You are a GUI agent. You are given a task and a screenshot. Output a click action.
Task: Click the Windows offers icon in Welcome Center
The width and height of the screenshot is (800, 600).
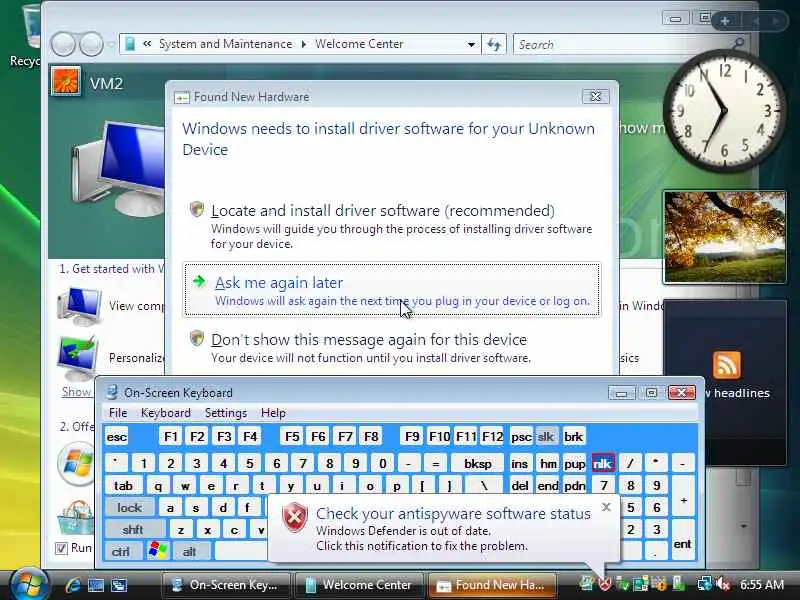tap(76, 463)
